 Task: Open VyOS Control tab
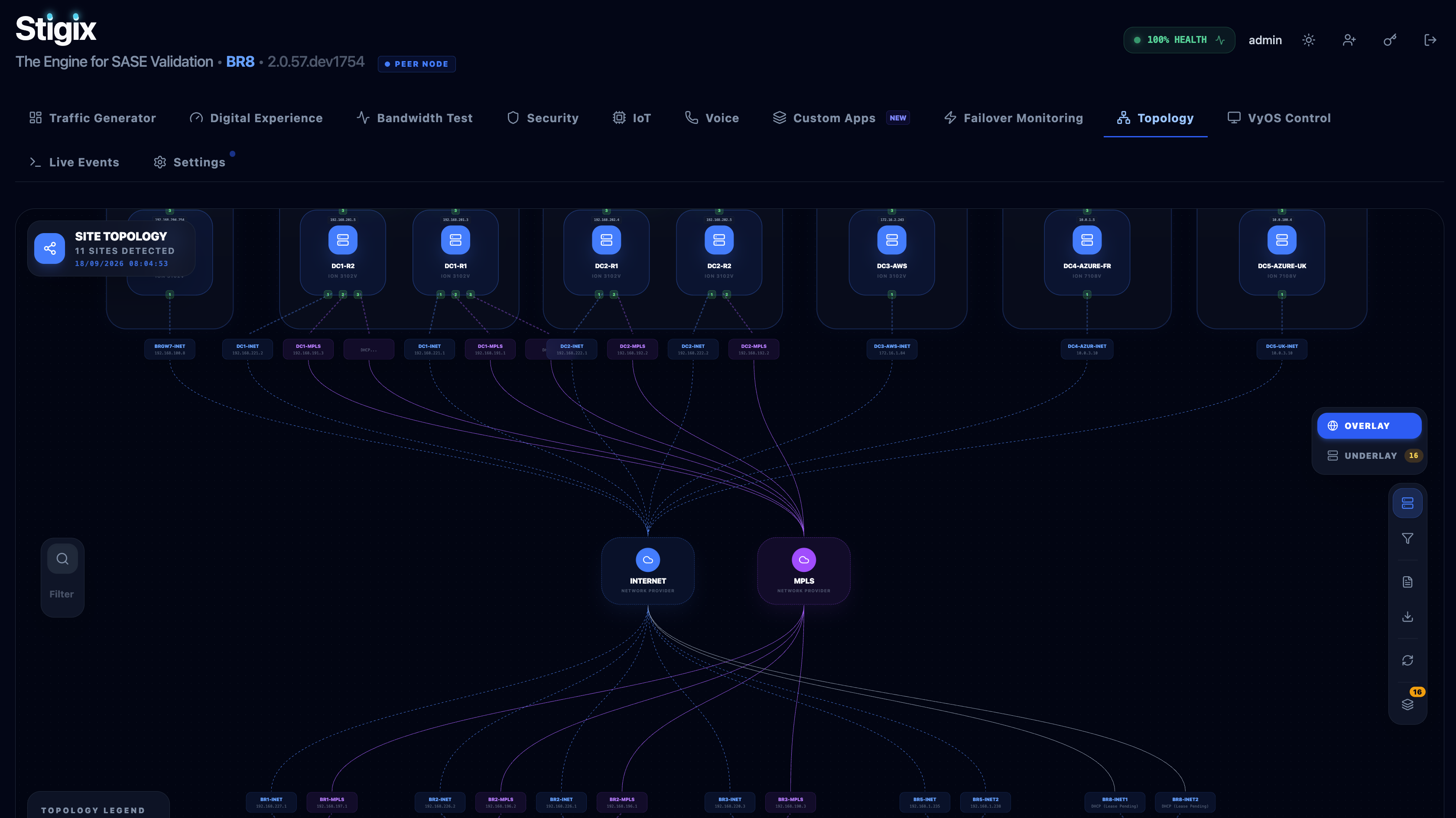[x=1279, y=117]
